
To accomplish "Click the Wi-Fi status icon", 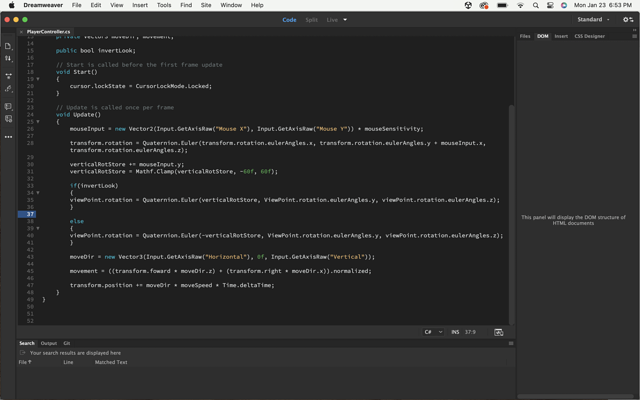I will pyautogui.click(x=520, y=5).
